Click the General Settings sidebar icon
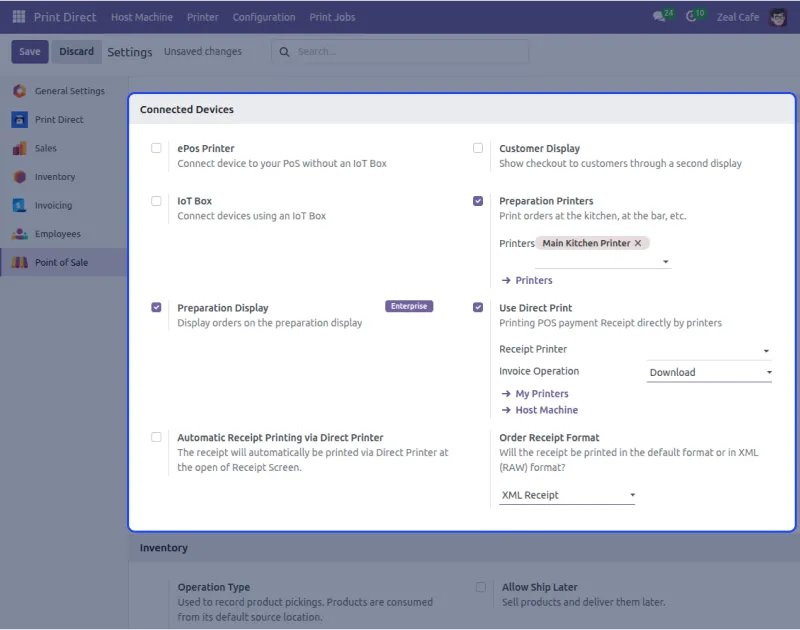 19,91
